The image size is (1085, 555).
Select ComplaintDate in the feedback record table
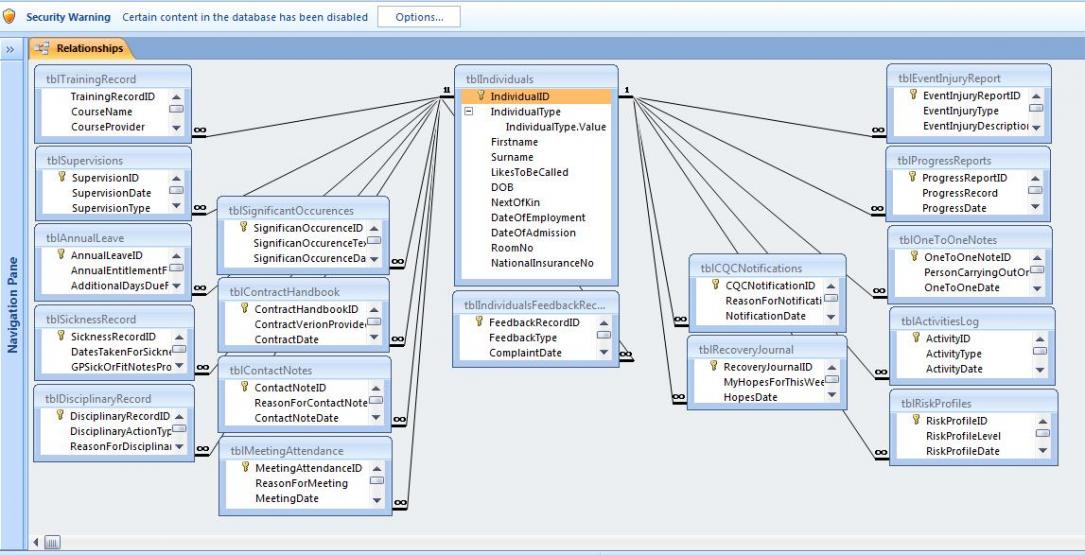pyautogui.click(x=528, y=352)
